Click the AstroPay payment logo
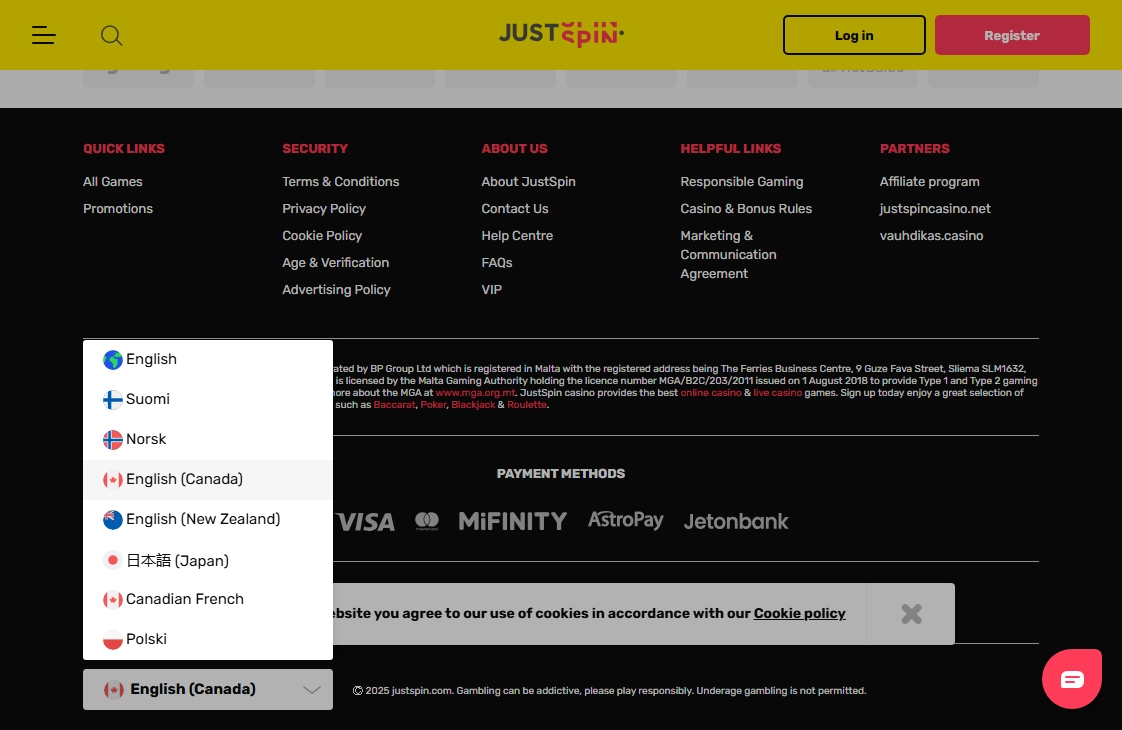This screenshot has width=1122, height=730. click(x=625, y=520)
